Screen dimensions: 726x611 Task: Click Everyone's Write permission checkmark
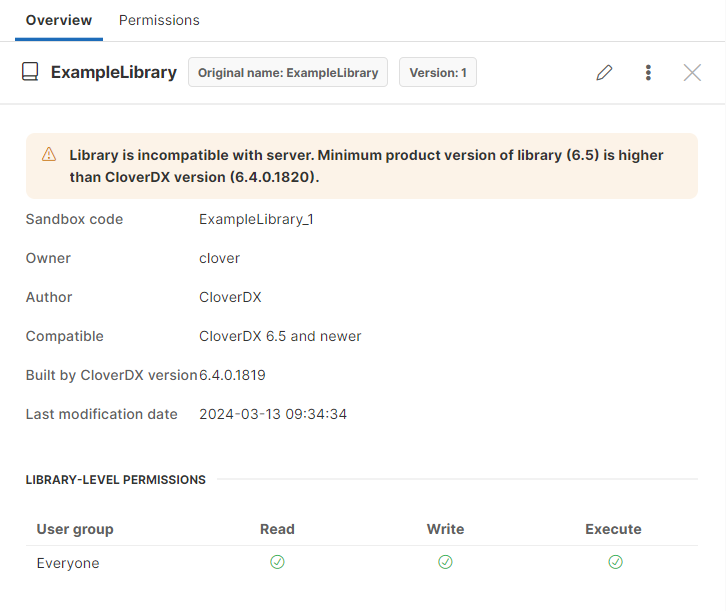point(445,562)
